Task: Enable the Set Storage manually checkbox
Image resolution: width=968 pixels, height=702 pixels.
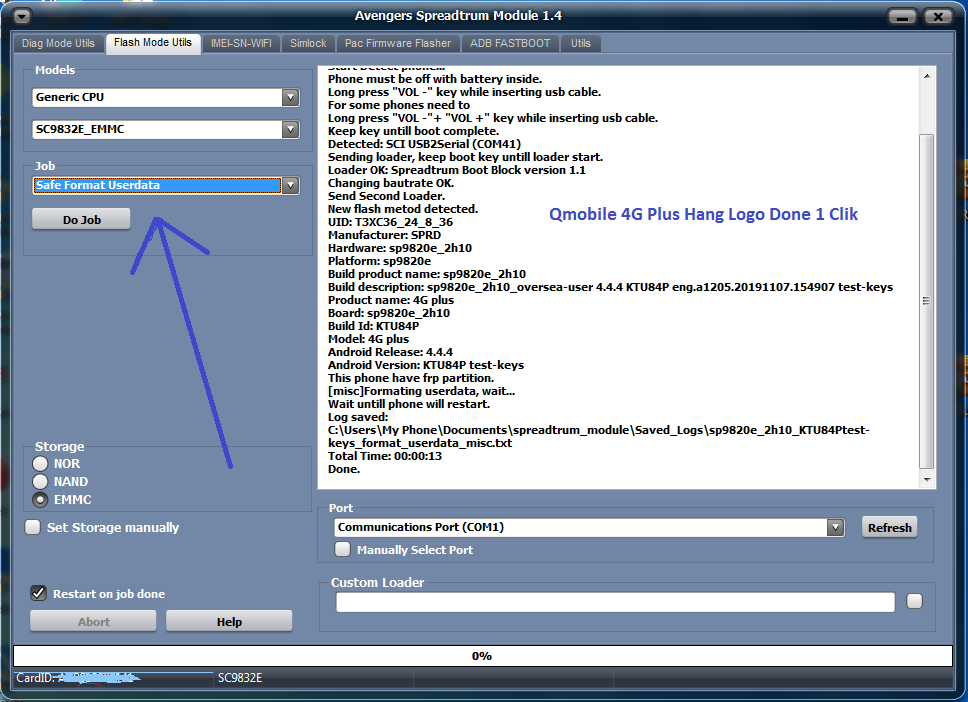Action: (33, 527)
